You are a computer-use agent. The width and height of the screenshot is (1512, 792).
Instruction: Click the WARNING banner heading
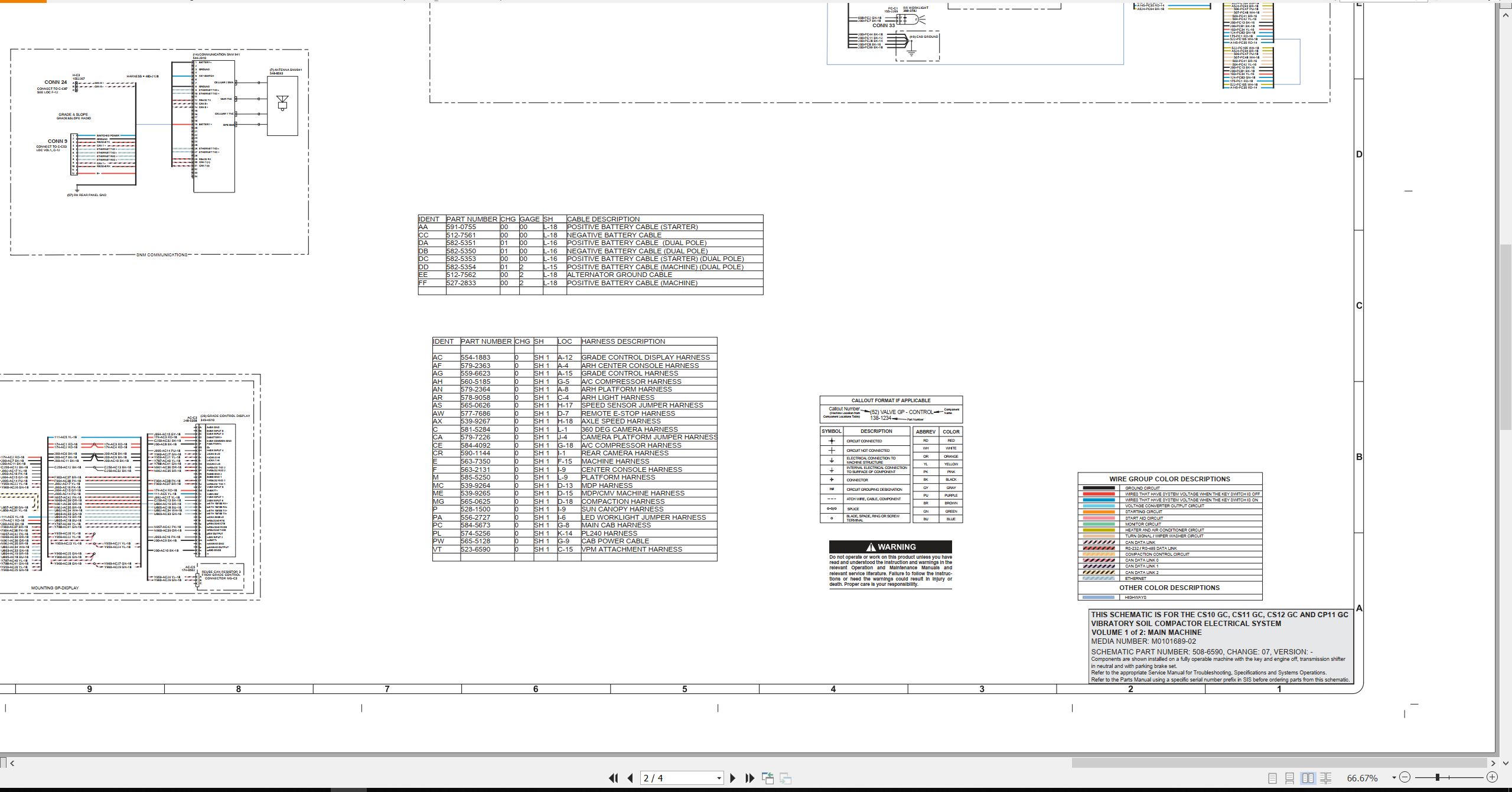click(x=891, y=547)
